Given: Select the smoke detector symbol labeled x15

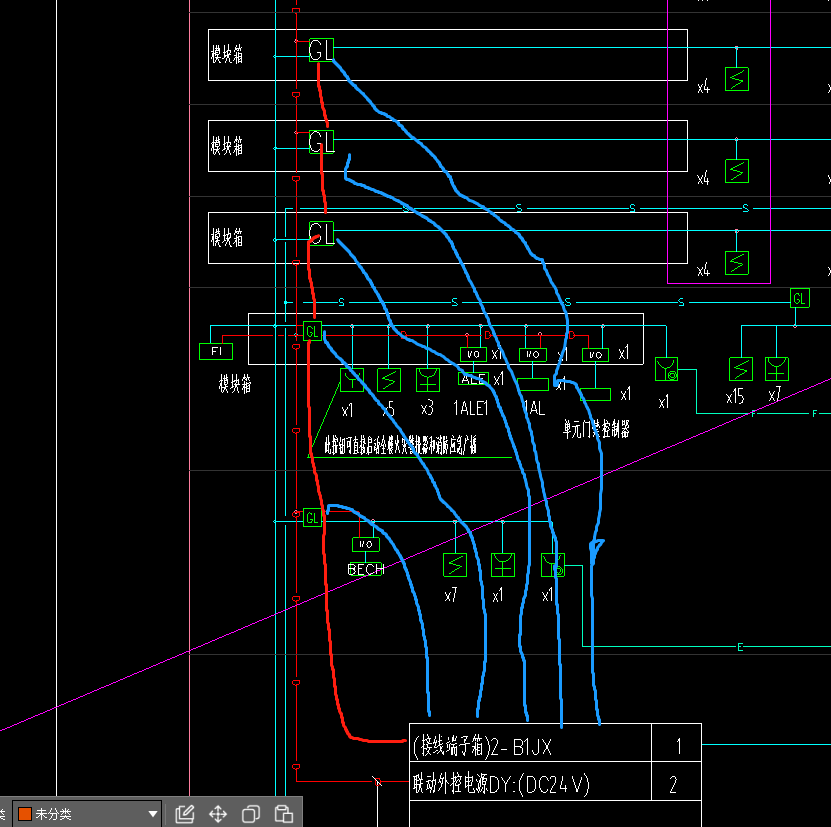Looking at the screenshot, I should (740, 369).
